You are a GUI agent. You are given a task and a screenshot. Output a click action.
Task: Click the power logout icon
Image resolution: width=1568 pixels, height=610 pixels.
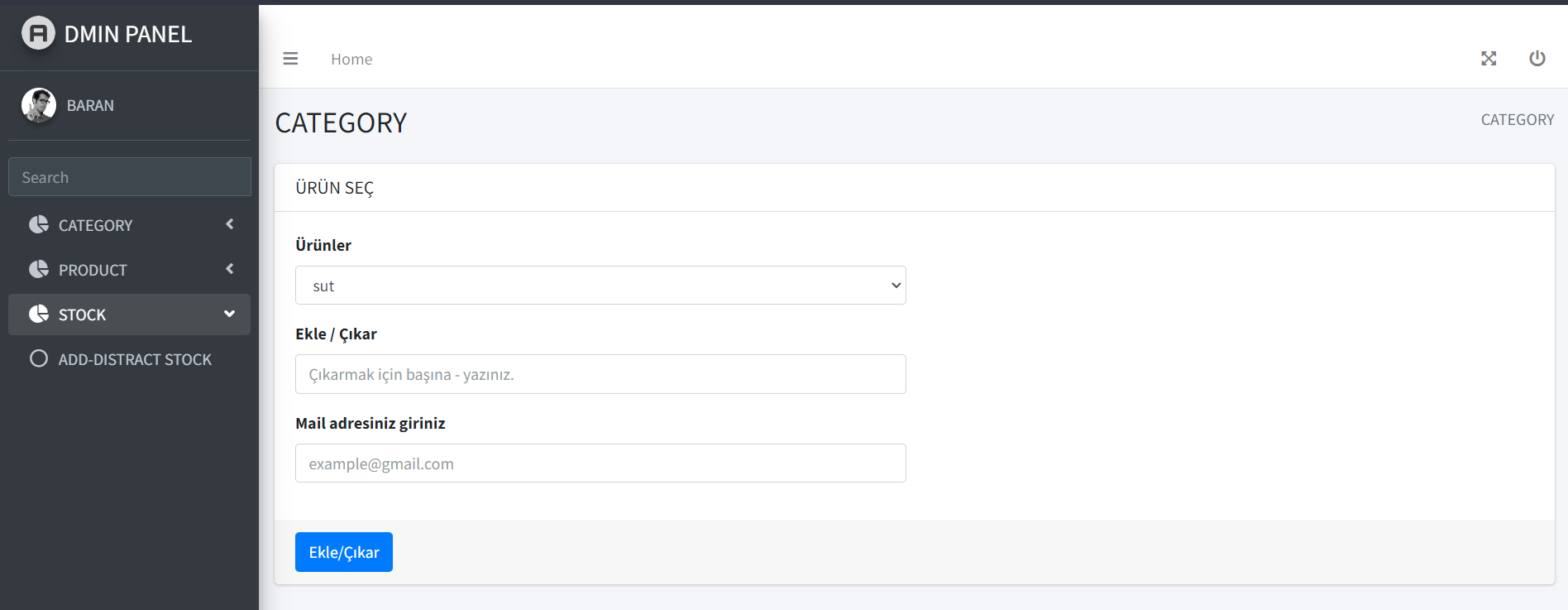click(x=1537, y=58)
